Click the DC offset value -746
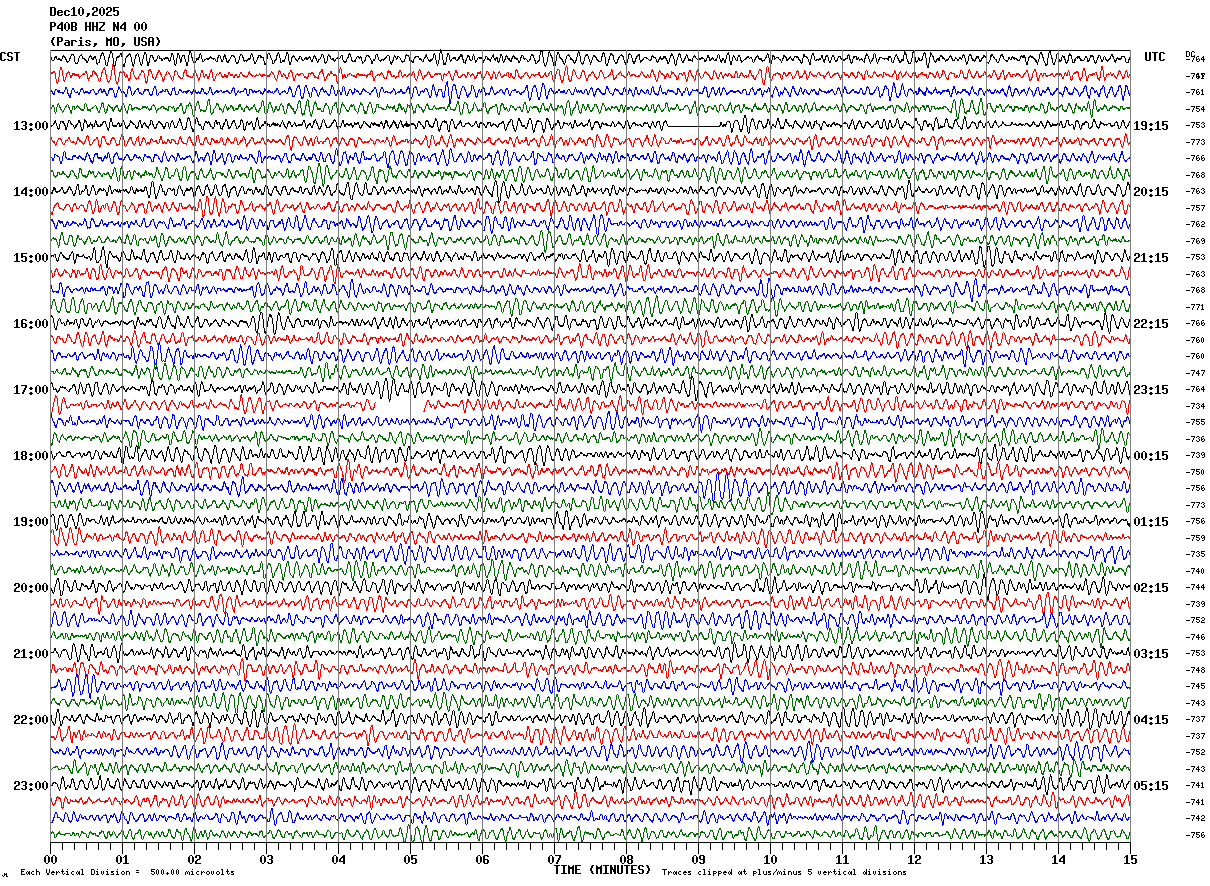This screenshot has width=1210, height=886. click(x=1195, y=637)
